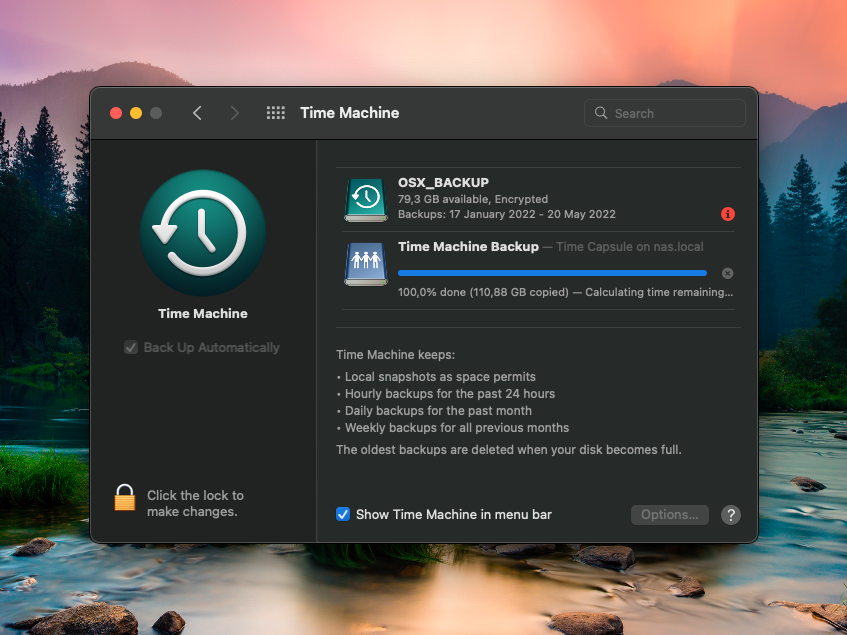Click the OSX_BACKUP disk icon
The height and width of the screenshot is (635, 847).
[x=366, y=200]
